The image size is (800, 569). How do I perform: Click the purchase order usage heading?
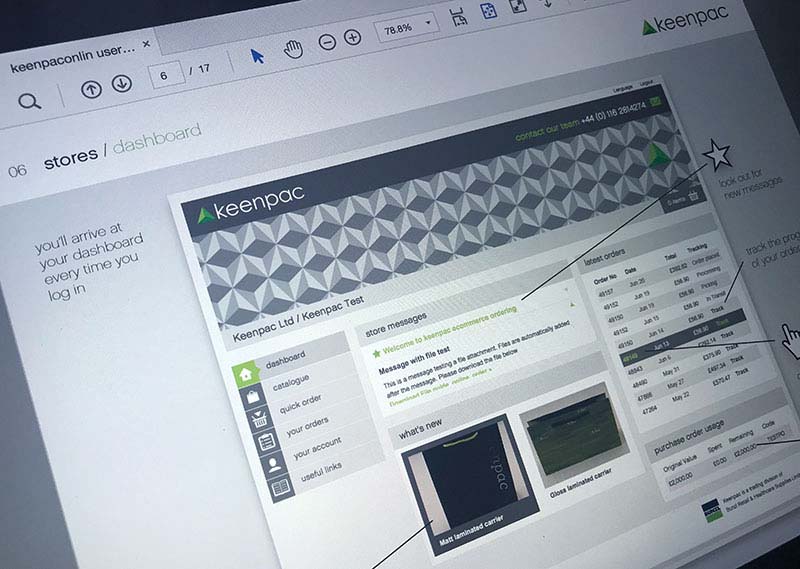(689, 437)
